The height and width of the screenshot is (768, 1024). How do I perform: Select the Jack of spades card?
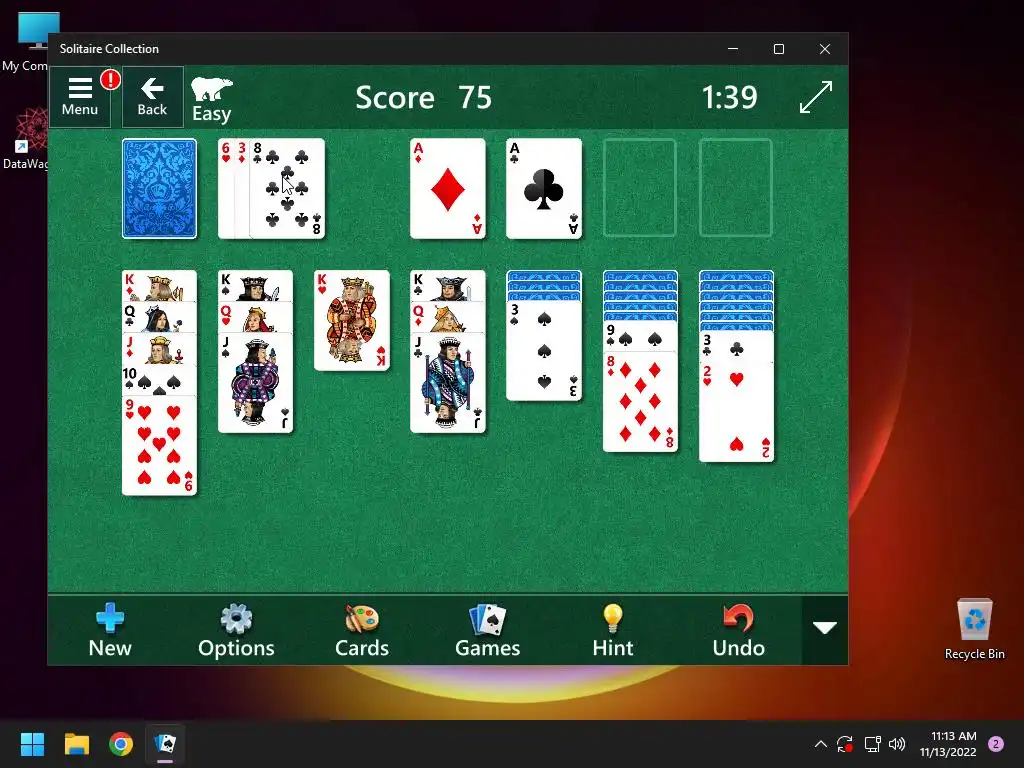tap(255, 383)
